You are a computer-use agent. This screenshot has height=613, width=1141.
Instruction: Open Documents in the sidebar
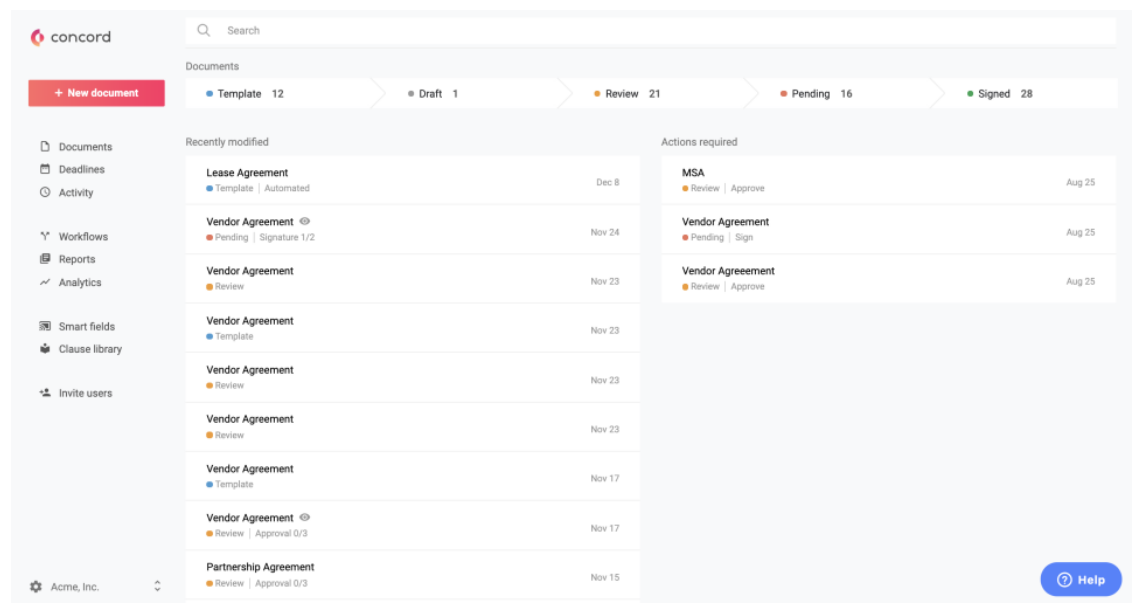click(x=85, y=146)
